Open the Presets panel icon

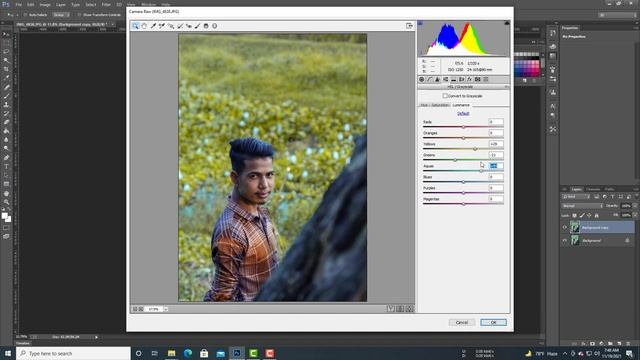click(486, 79)
